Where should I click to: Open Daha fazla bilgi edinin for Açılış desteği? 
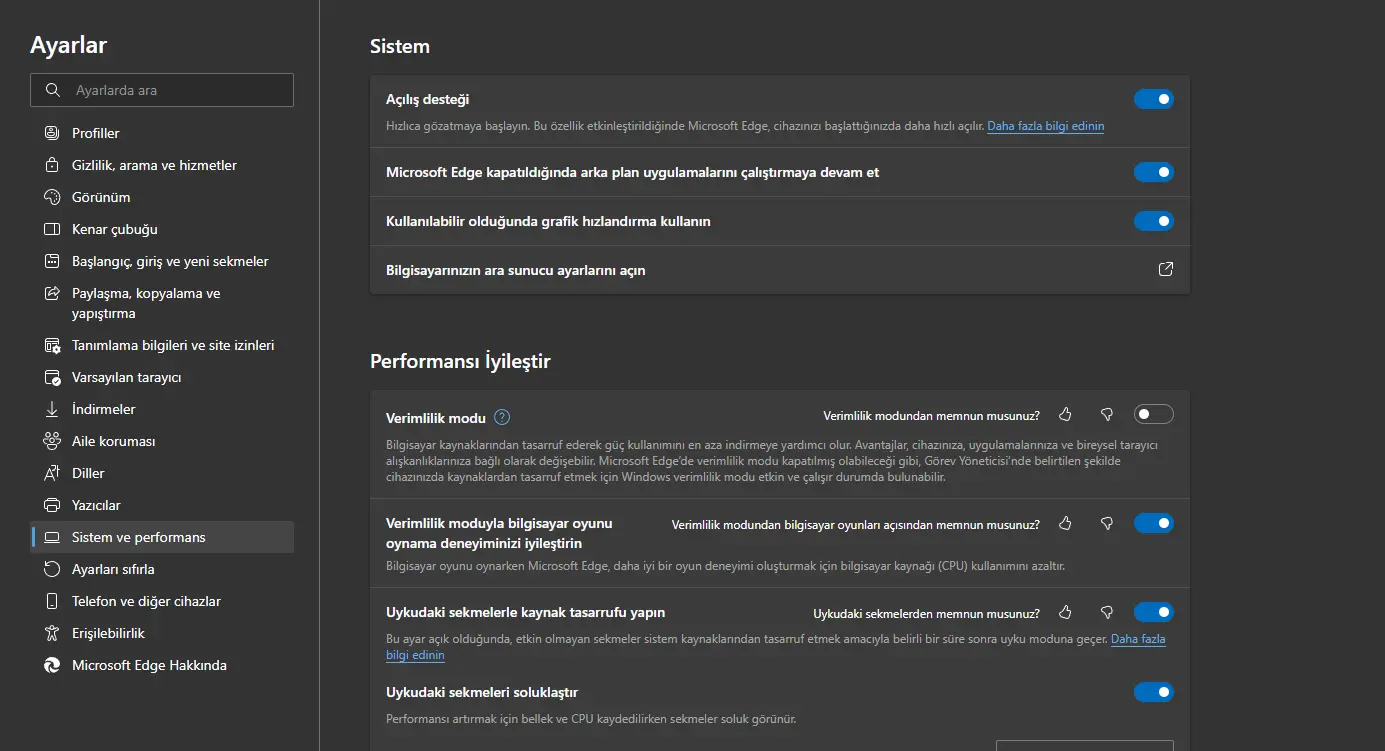(x=1046, y=127)
